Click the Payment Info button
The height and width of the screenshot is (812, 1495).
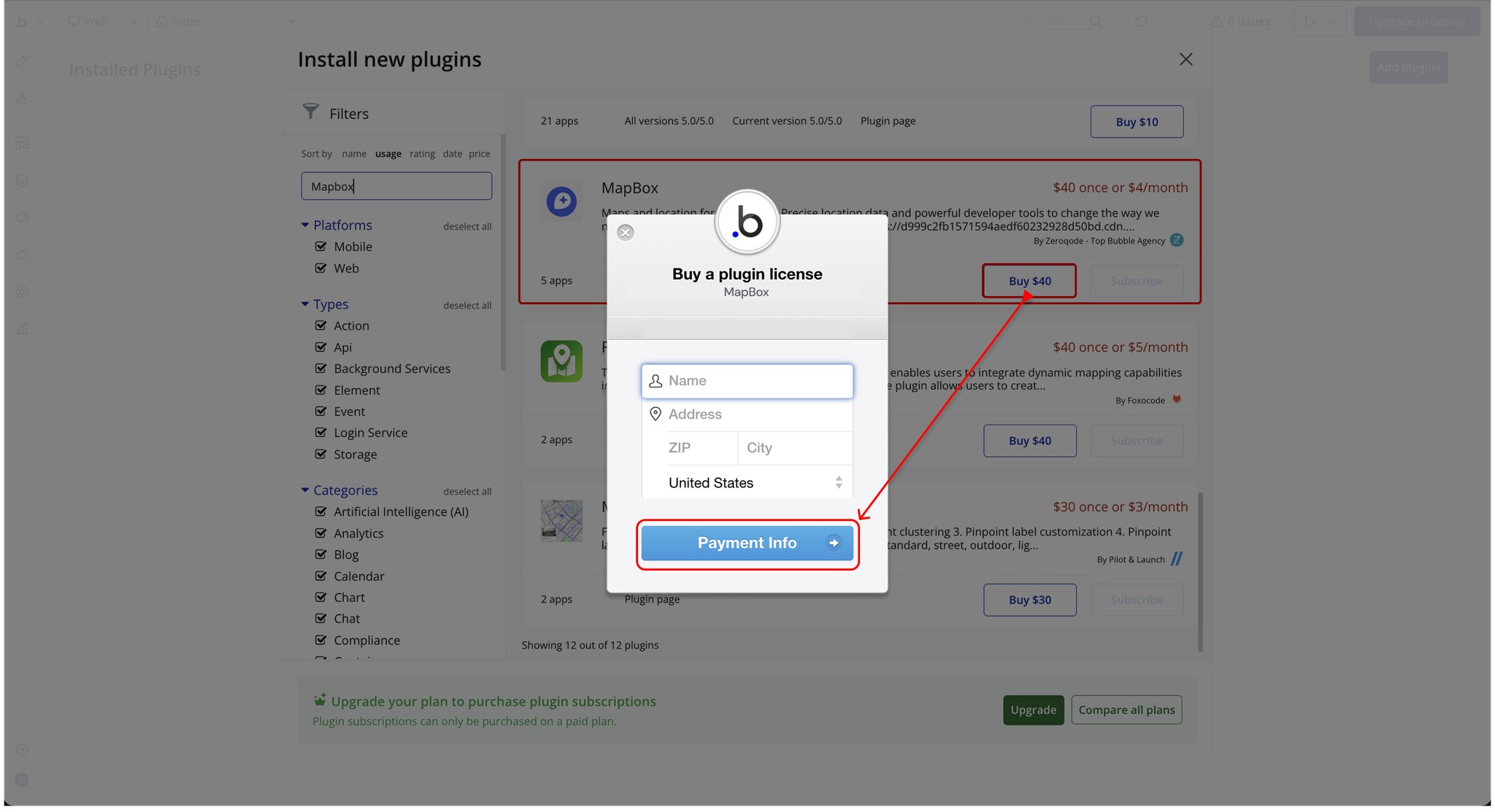[747, 543]
